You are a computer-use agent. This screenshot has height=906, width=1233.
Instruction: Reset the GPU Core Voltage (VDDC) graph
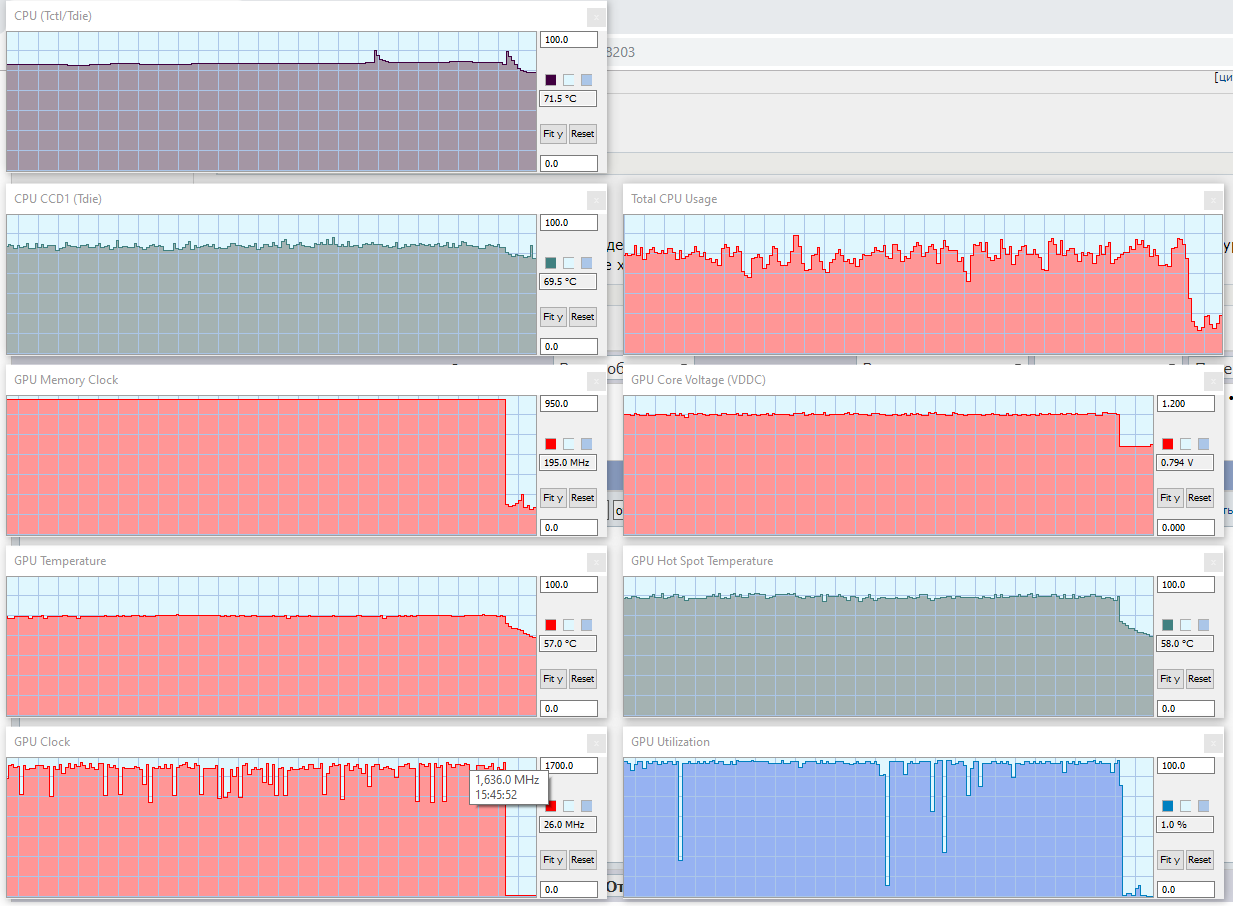tap(1199, 497)
